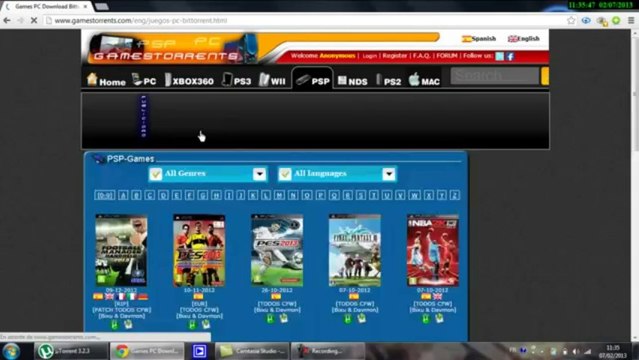The width and height of the screenshot is (639, 360).
Task: Click notepad icon under Final Fantasy III
Action: [361, 318]
